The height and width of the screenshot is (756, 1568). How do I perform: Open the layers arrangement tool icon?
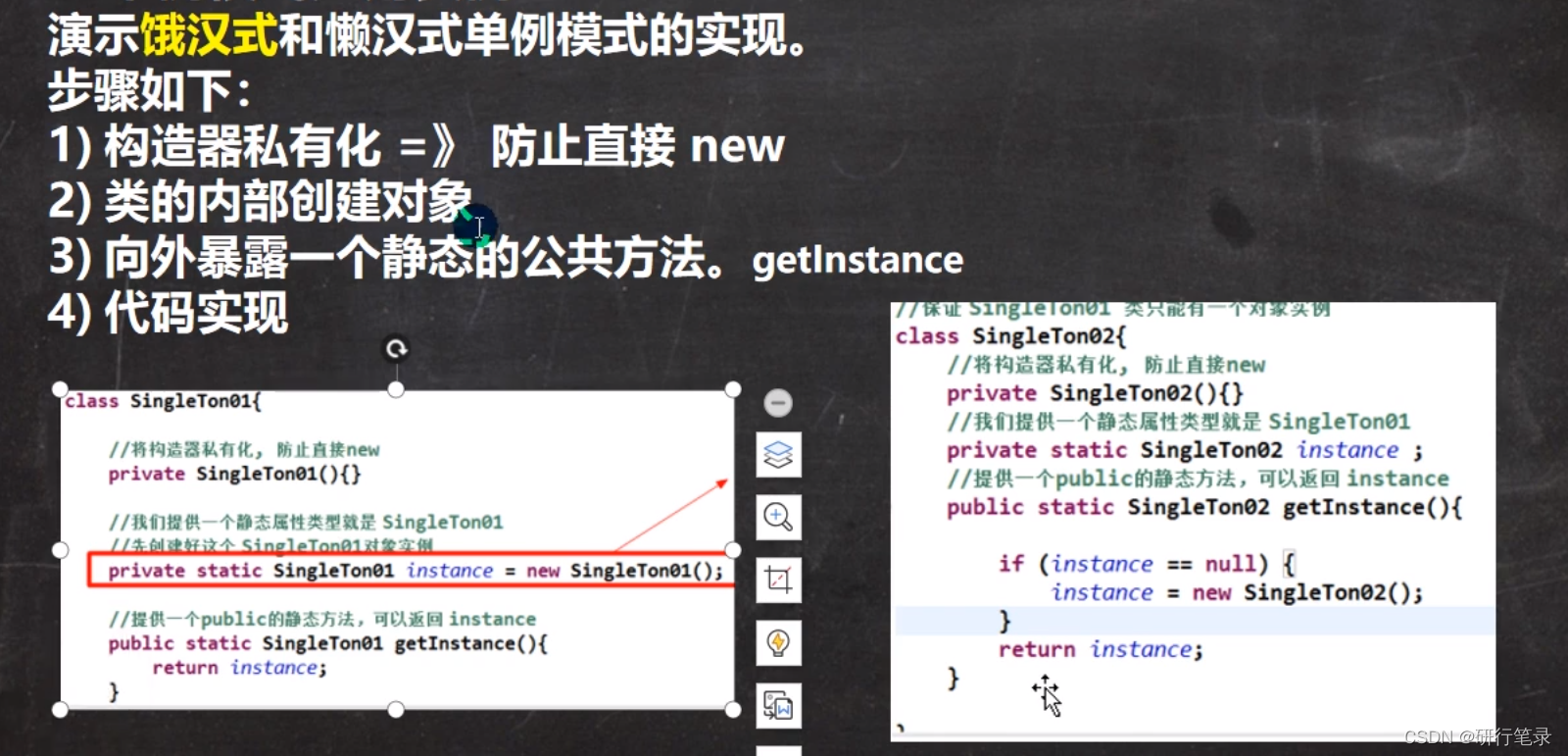pos(778,455)
